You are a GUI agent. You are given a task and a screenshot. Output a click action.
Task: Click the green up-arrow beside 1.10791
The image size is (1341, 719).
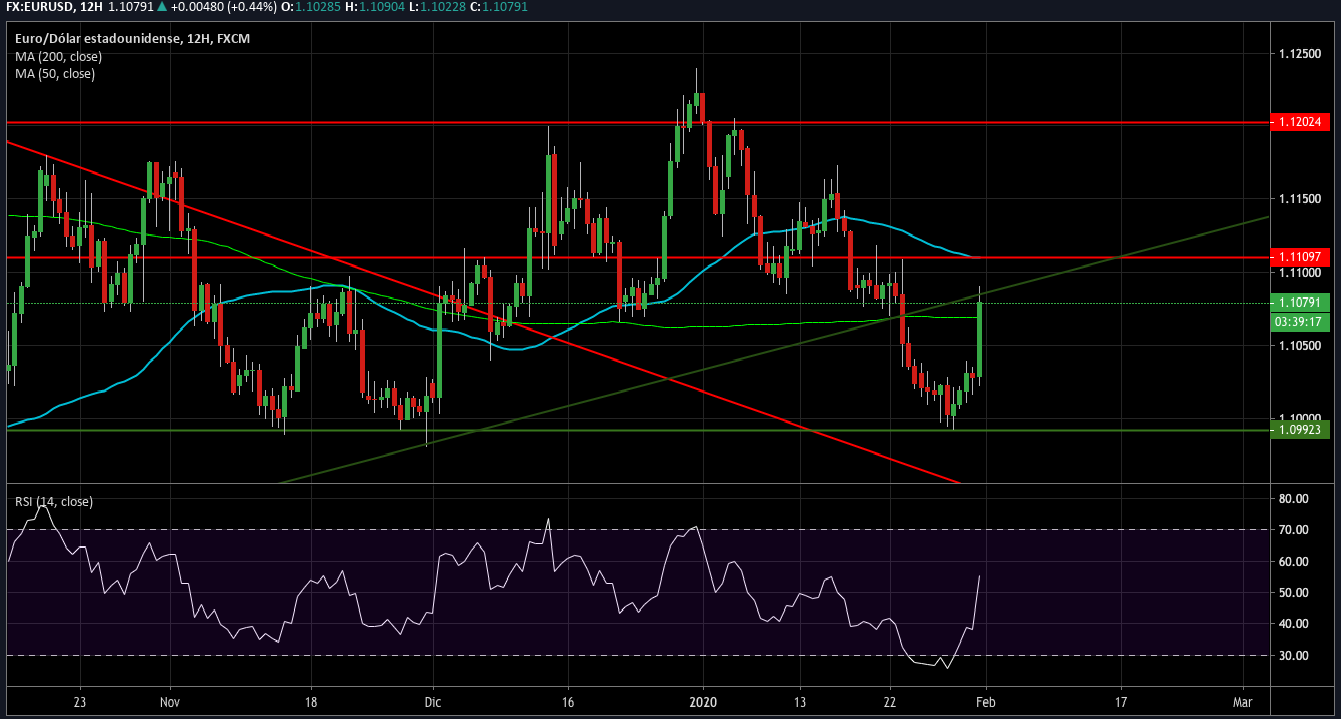[162, 7]
